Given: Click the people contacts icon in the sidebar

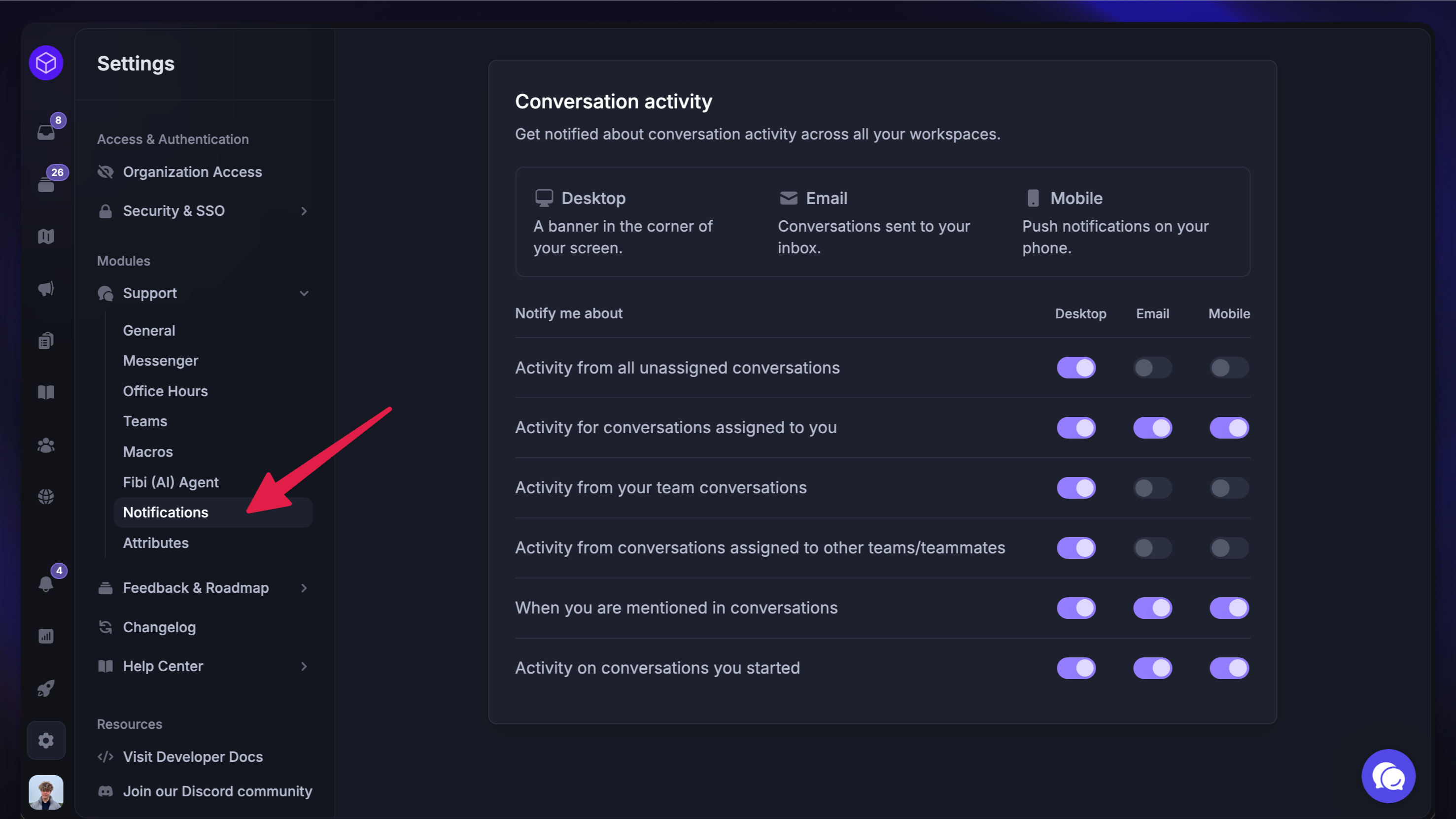Looking at the screenshot, I should coord(46,445).
